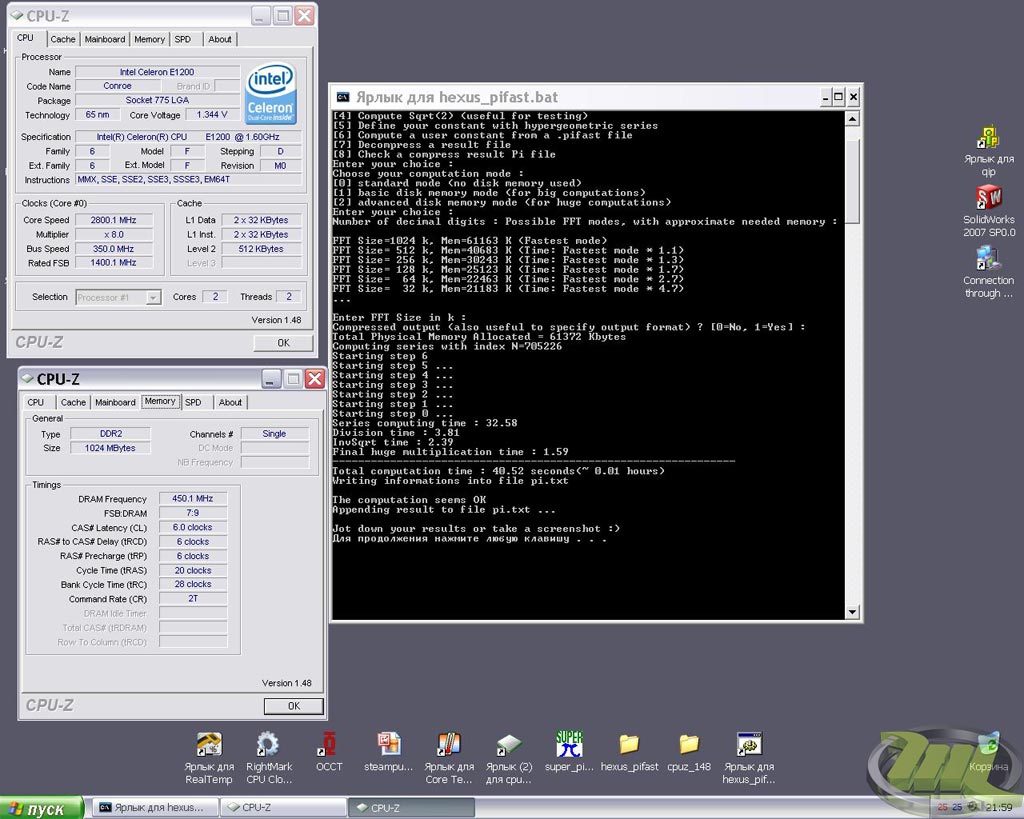The image size is (1024, 819).
Task: Click the Core Speed 2800.1 MHz field
Action: tap(114, 220)
